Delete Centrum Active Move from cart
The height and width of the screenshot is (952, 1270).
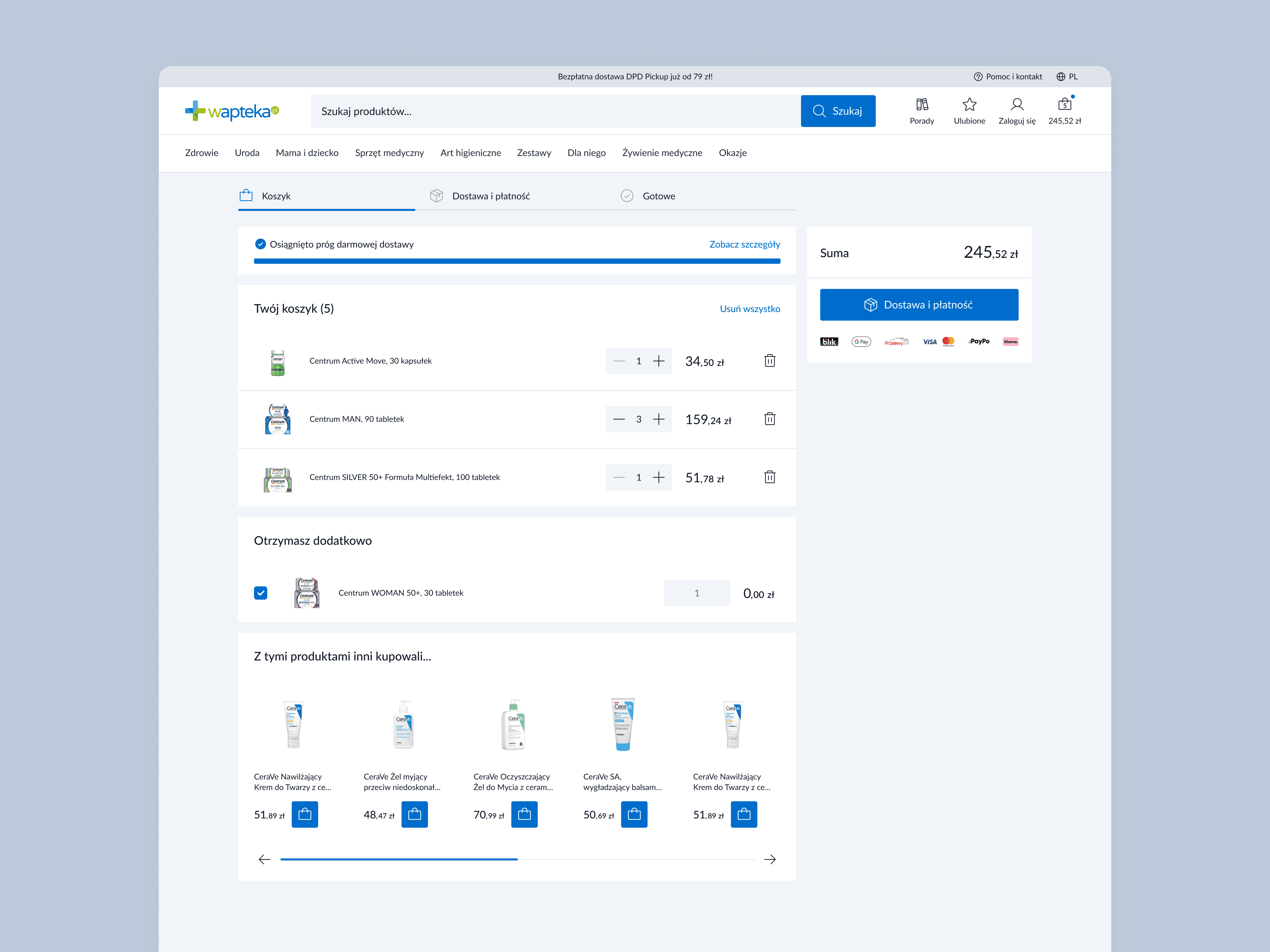(x=769, y=360)
